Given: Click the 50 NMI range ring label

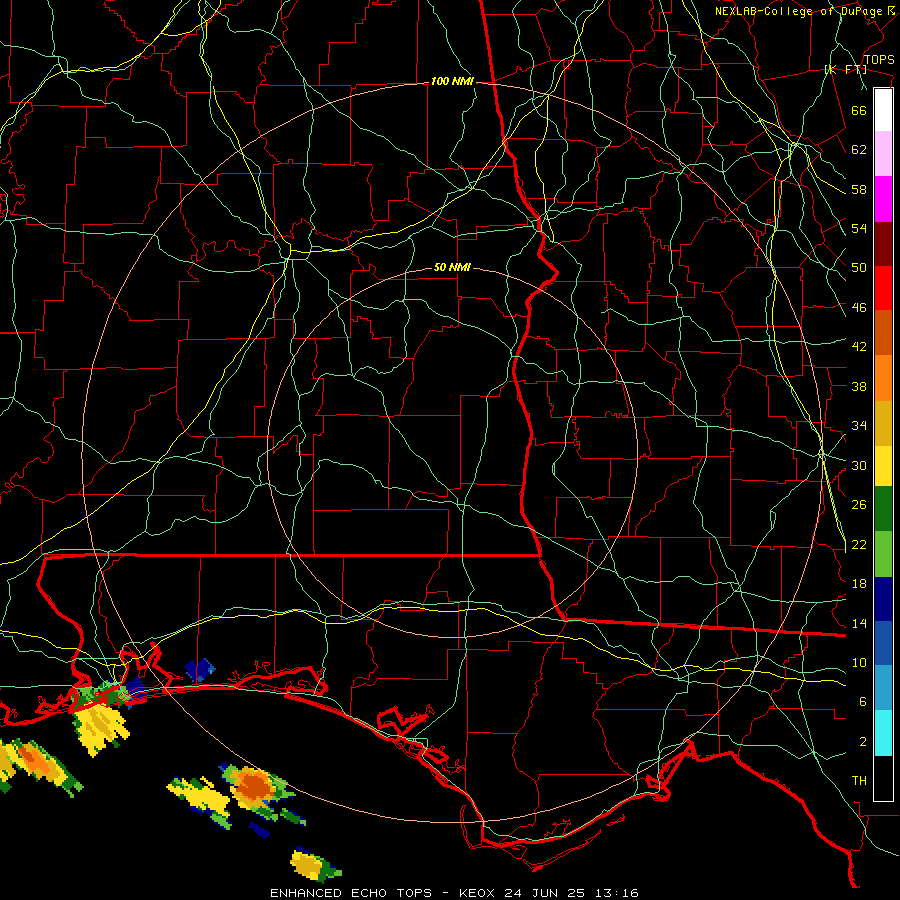Looking at the screenshot, I should pos(452,267).
